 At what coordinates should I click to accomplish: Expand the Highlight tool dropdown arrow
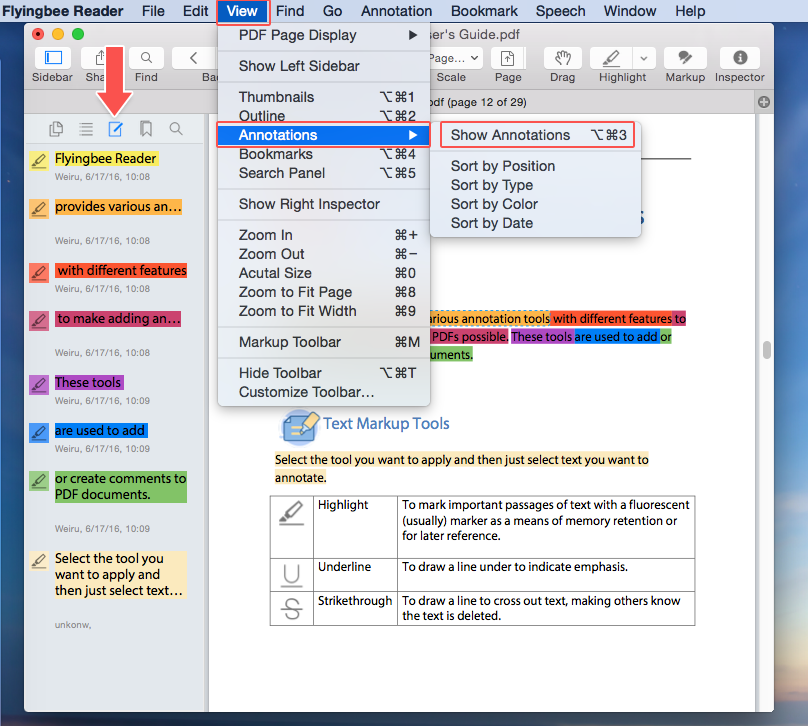click(x=644, y=58)
